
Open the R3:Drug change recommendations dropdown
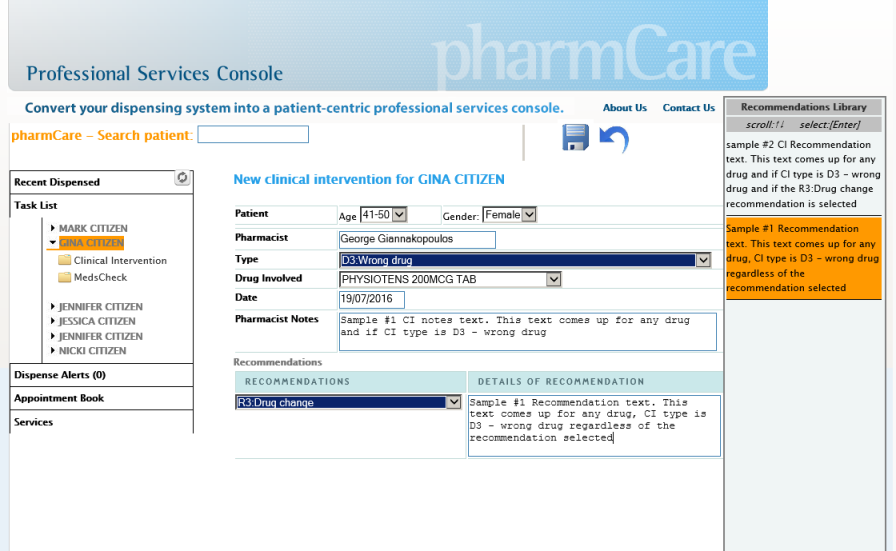(348, 402)
